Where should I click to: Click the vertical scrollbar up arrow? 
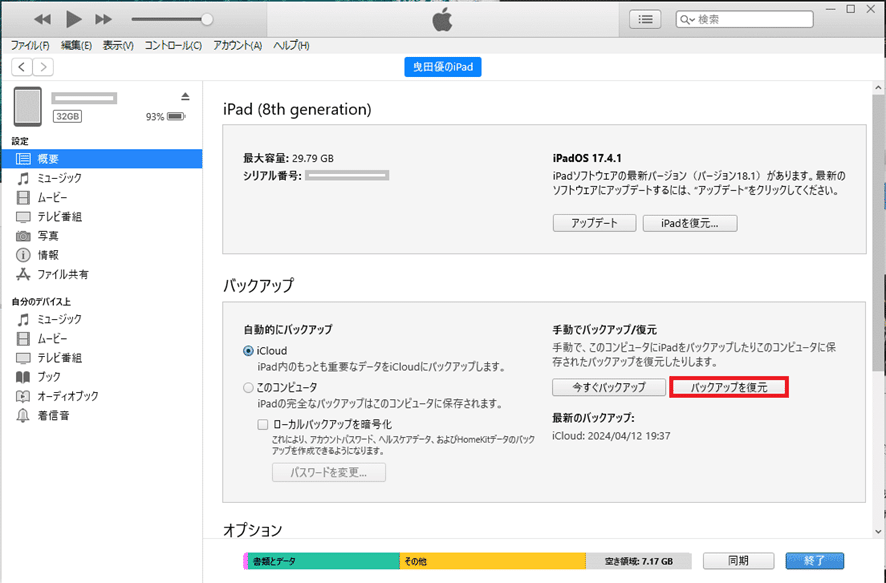pos(878,88)
